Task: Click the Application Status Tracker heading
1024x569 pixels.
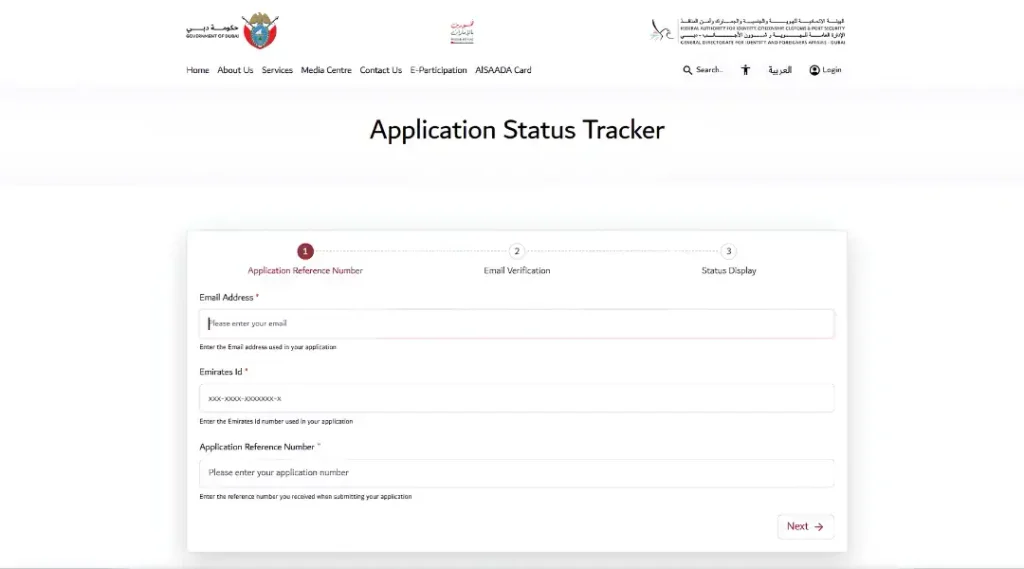Action: pyautogui.click(x=517, y=130)
